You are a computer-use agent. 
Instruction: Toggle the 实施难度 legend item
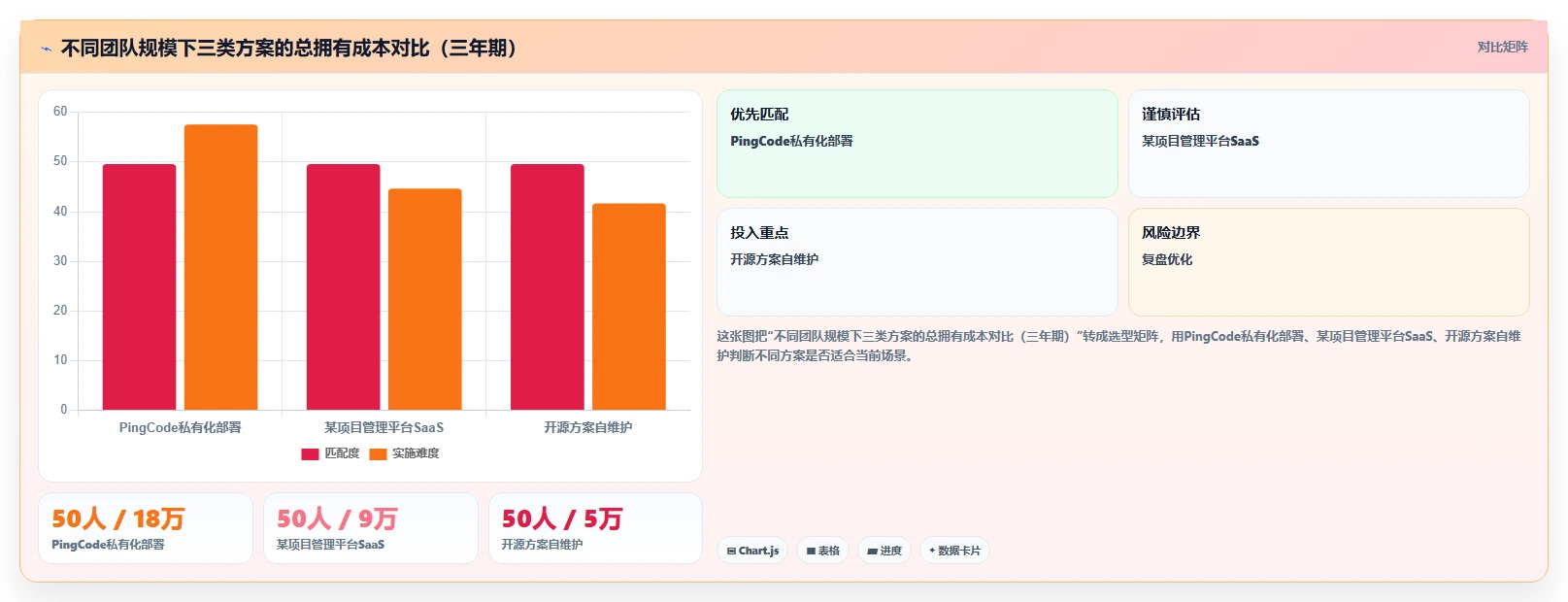pyautogui.click(x=404, y=453)
